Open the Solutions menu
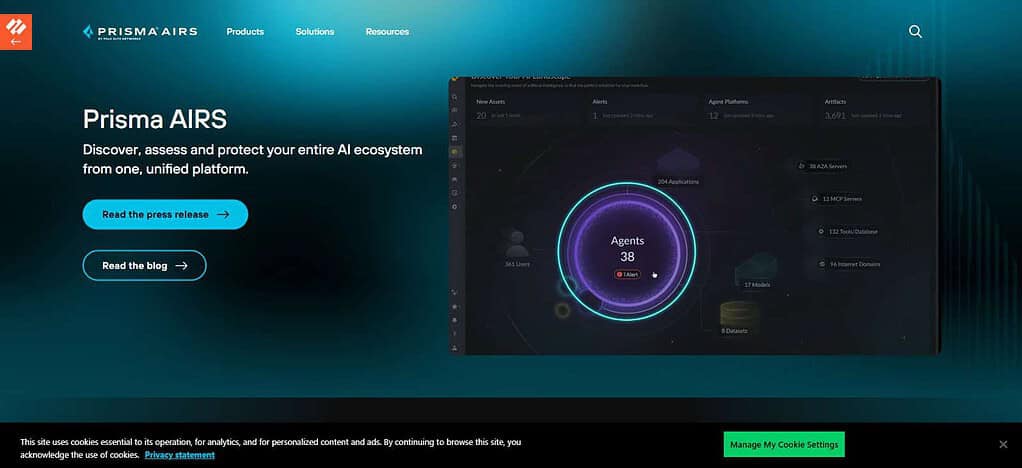The height and width of the screenshot is (468, 1022). pyautogui.click(x=315, y=31)
